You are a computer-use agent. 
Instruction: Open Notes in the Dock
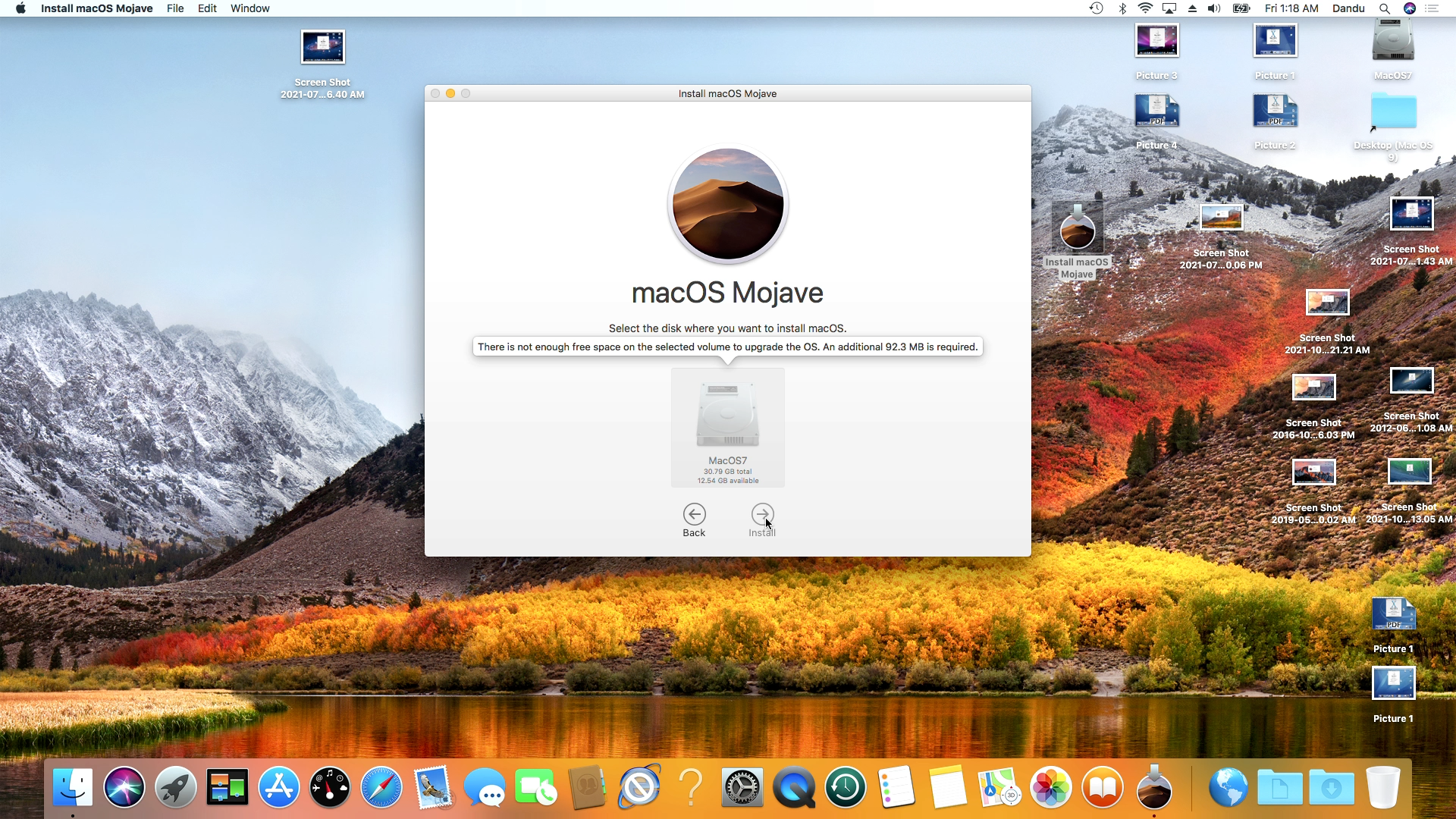[948, 787]
